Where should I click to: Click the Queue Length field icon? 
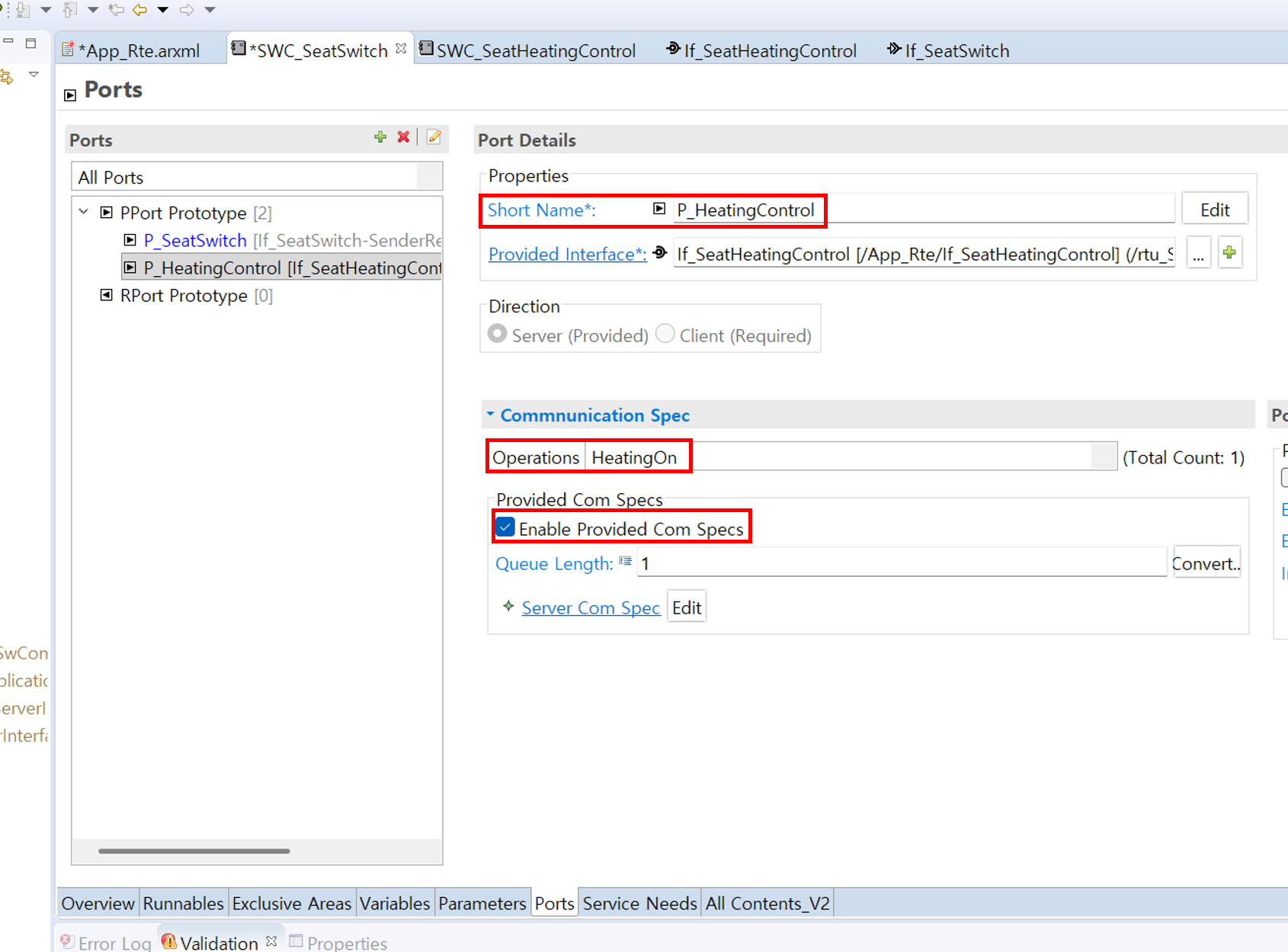coord(625,562)
